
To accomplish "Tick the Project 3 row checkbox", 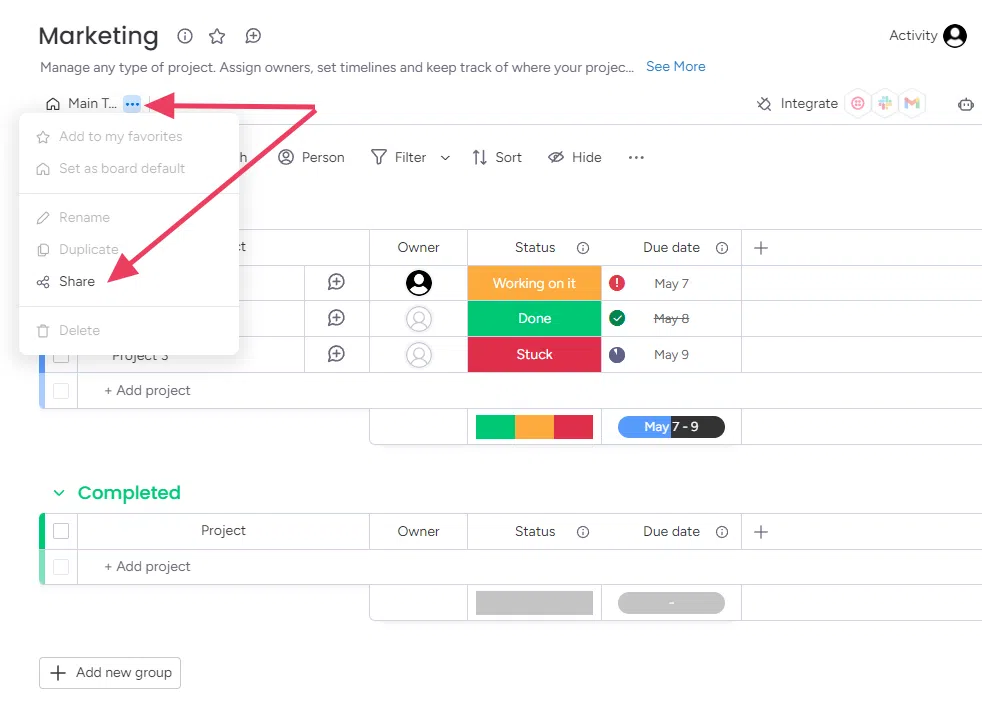I will coord(61,355).
